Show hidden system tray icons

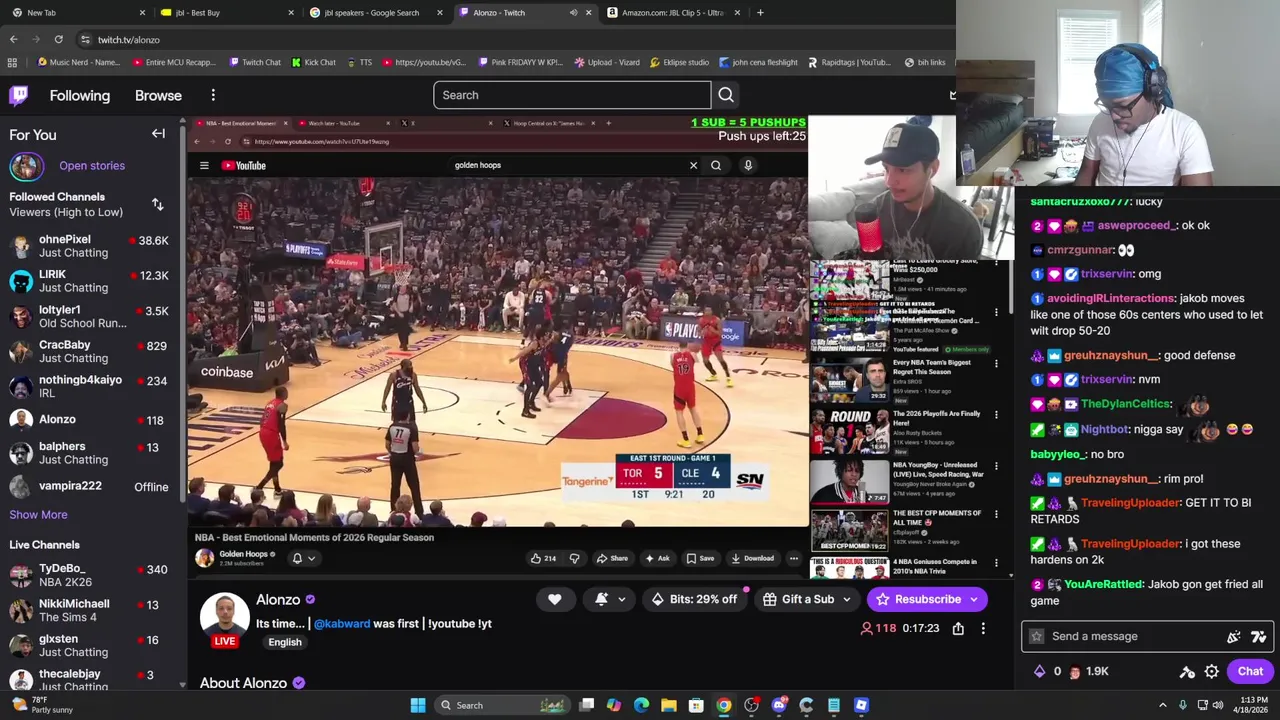click(x=1162, y=705)
